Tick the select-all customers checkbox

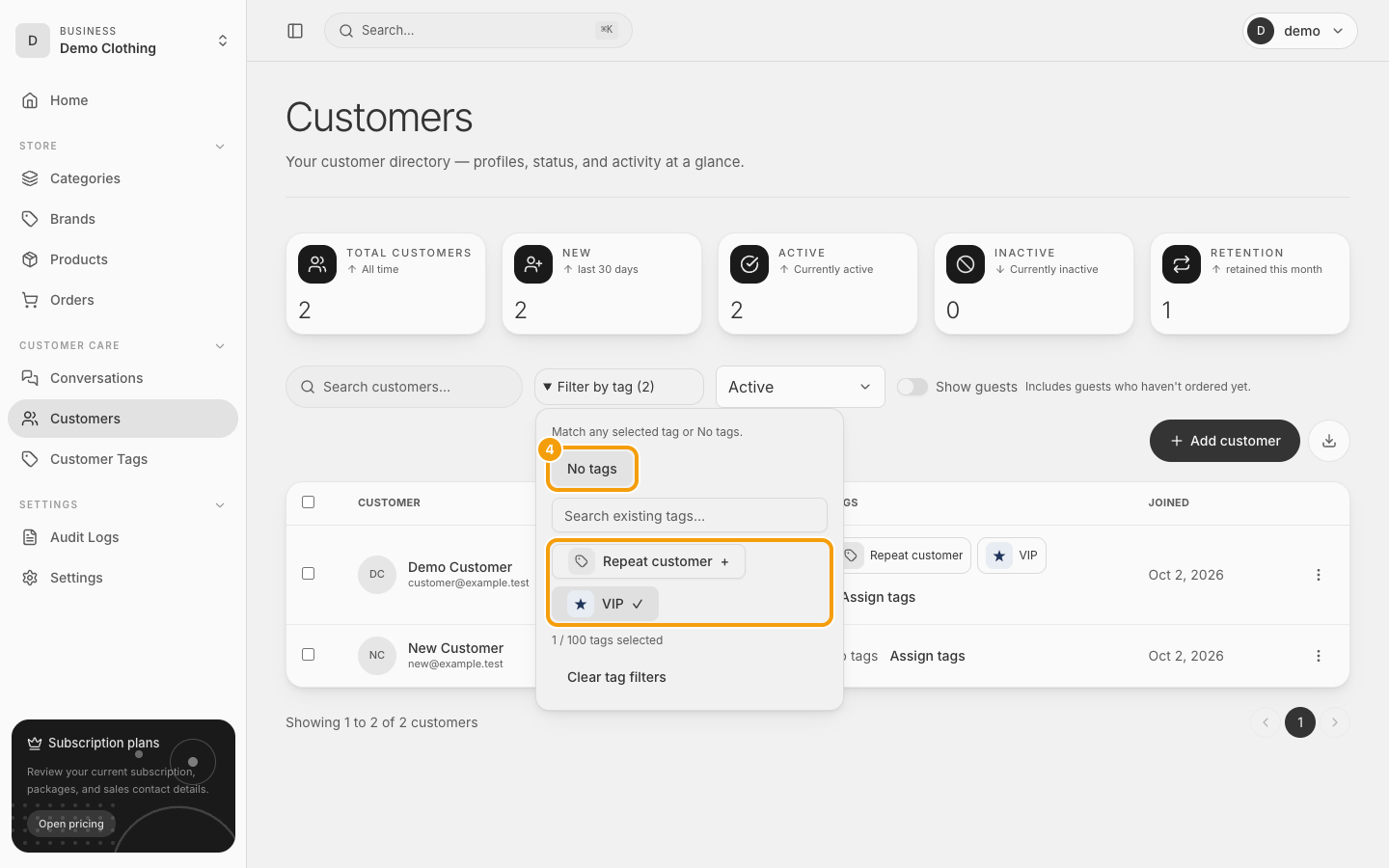click(x=309, y=502)
